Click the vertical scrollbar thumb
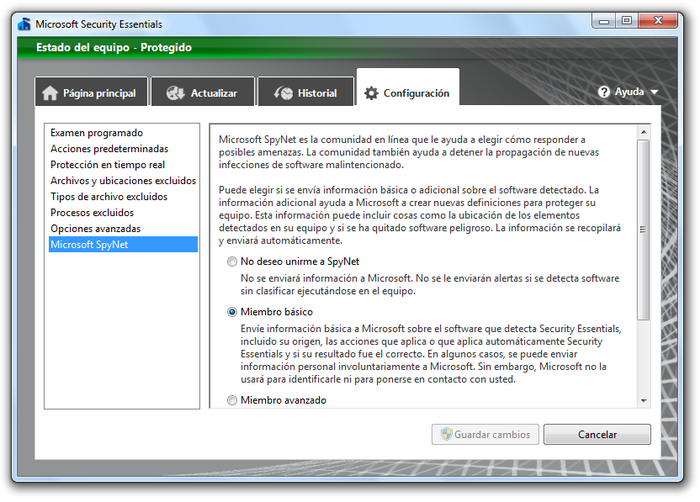 (643, 229)
